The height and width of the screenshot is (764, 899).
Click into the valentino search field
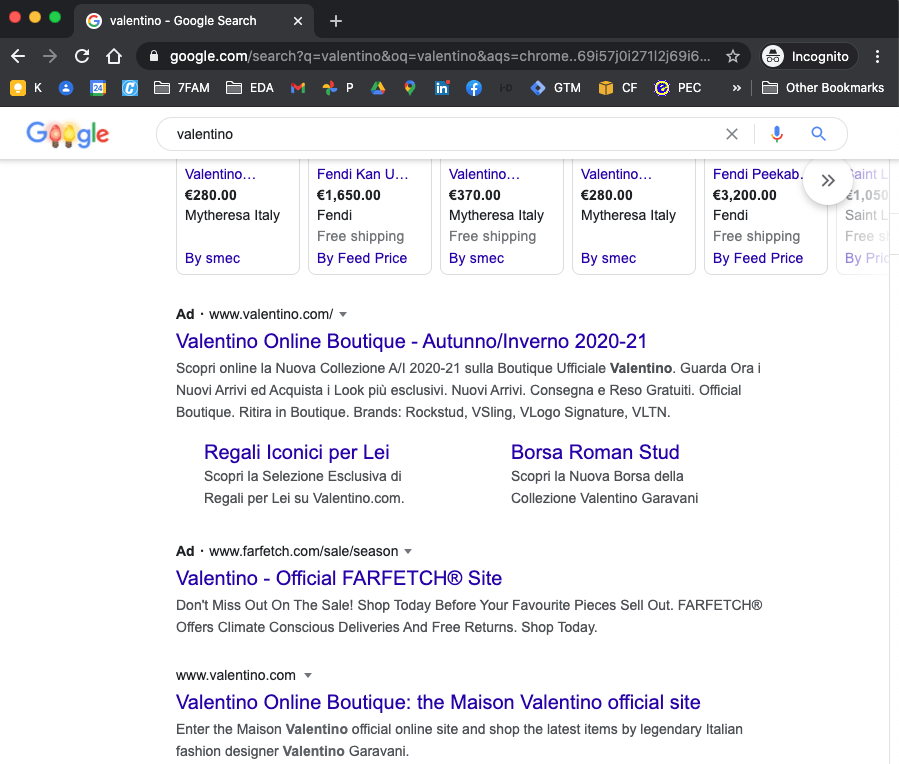click(x=447, y=134)
